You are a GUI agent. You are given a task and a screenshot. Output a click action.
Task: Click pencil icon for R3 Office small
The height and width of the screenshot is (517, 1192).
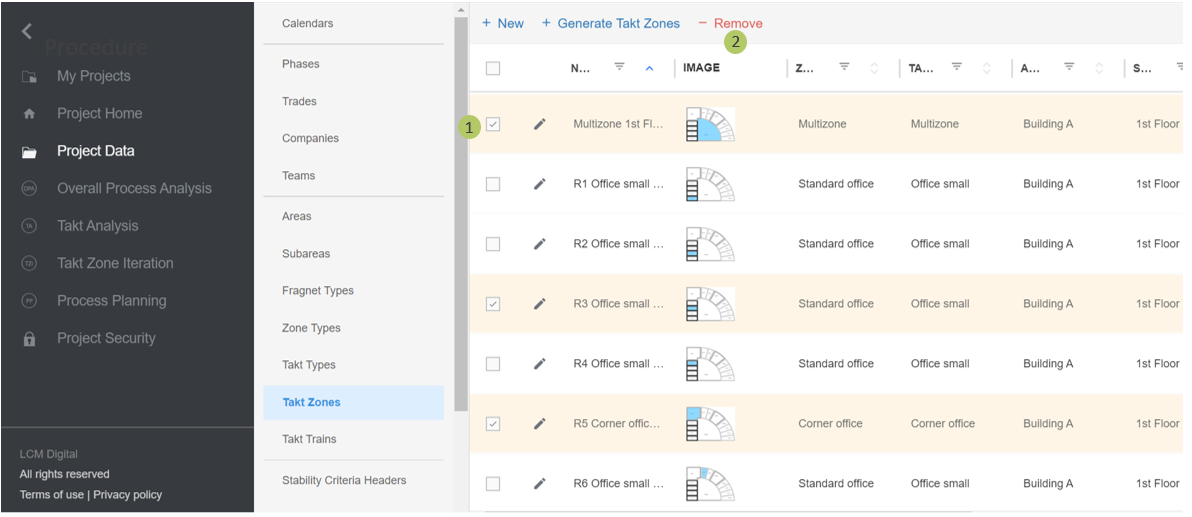pyautogui.click(x=540, y=304)
